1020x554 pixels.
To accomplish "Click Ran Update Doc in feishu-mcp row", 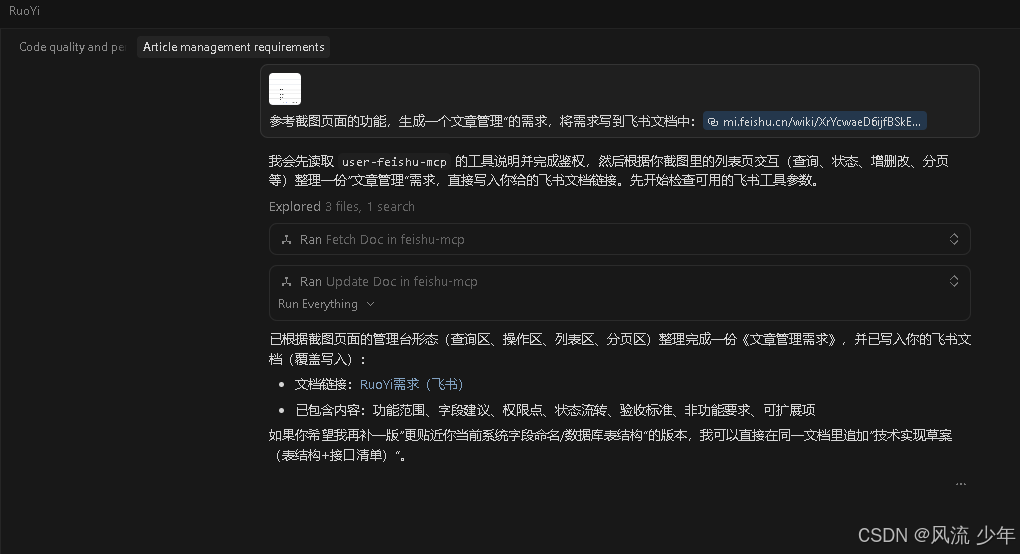I will click(x=619, y=281).
